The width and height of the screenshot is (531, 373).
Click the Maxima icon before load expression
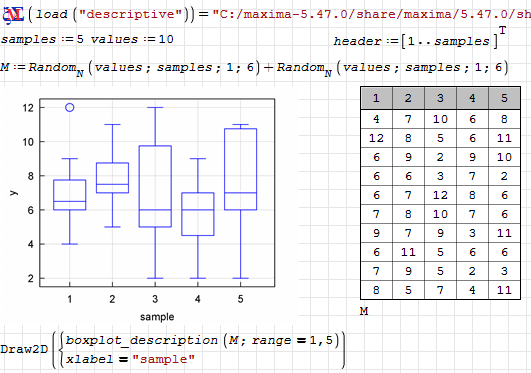point(13,14)
